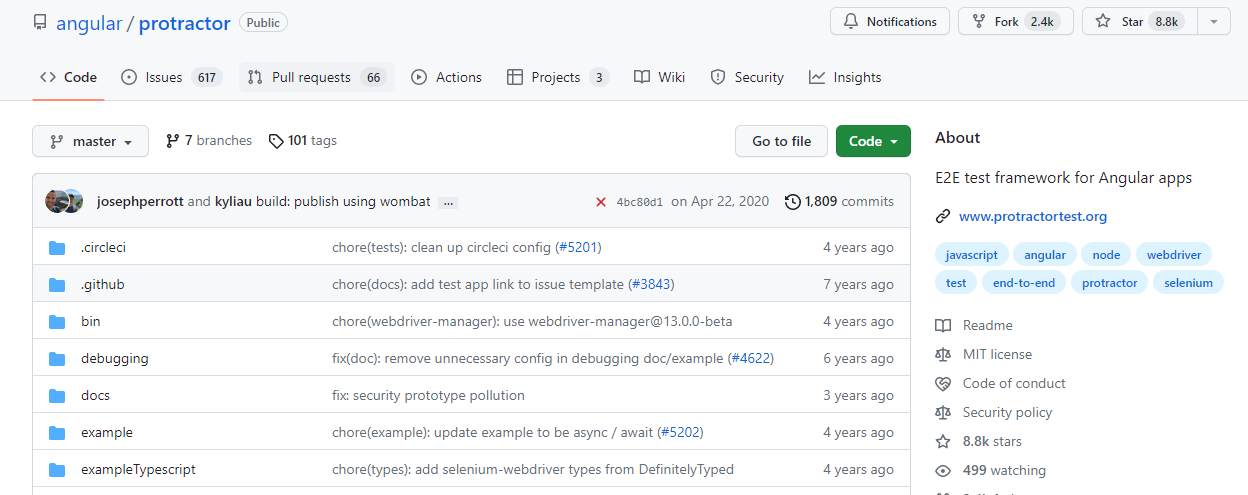Screen dimensions: 1248x495
Task: Expand the green Code dropdown
Action: [x=873, y=141]
